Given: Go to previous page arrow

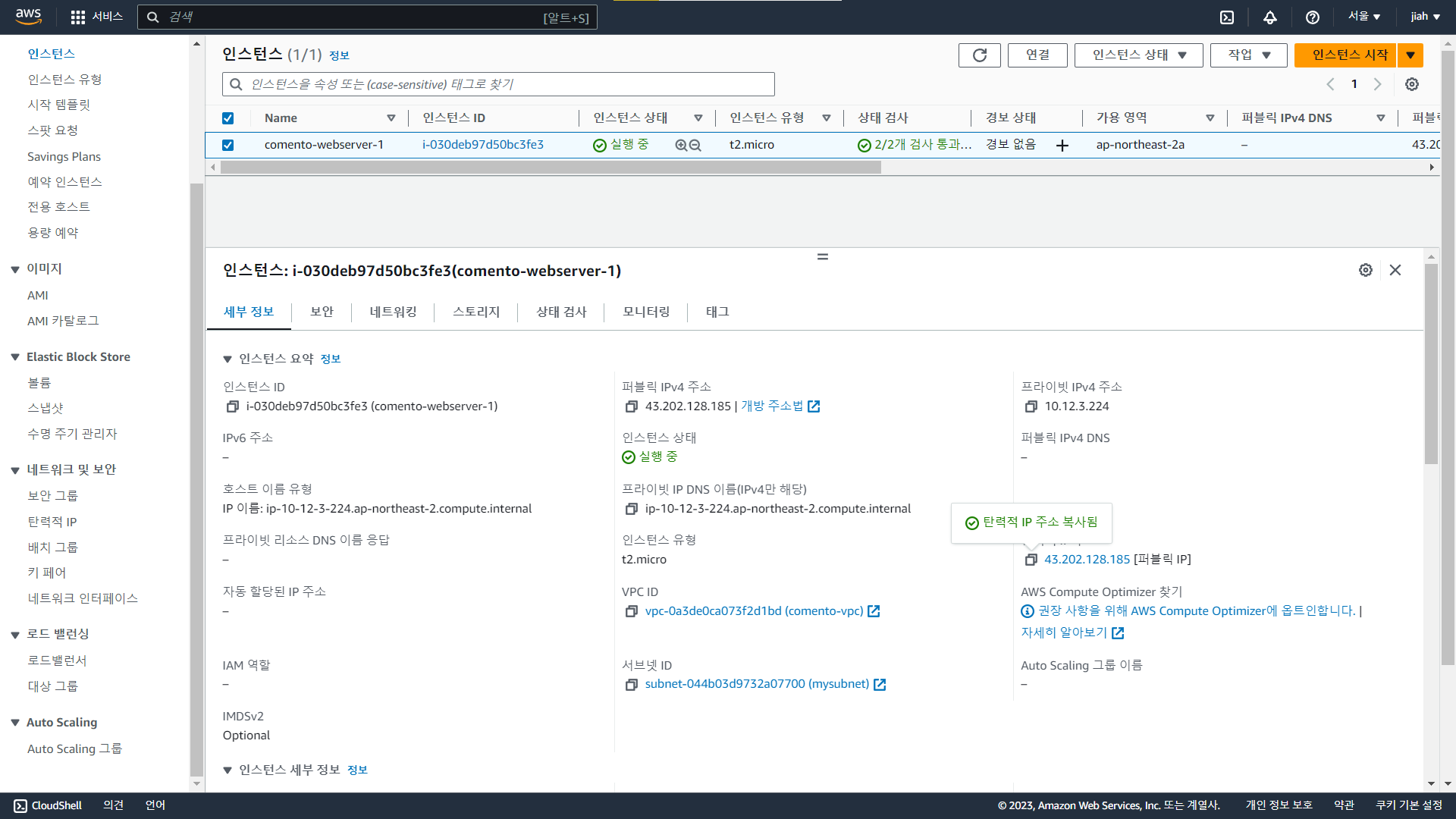Looking at the screenshot, I should 1330,84.
